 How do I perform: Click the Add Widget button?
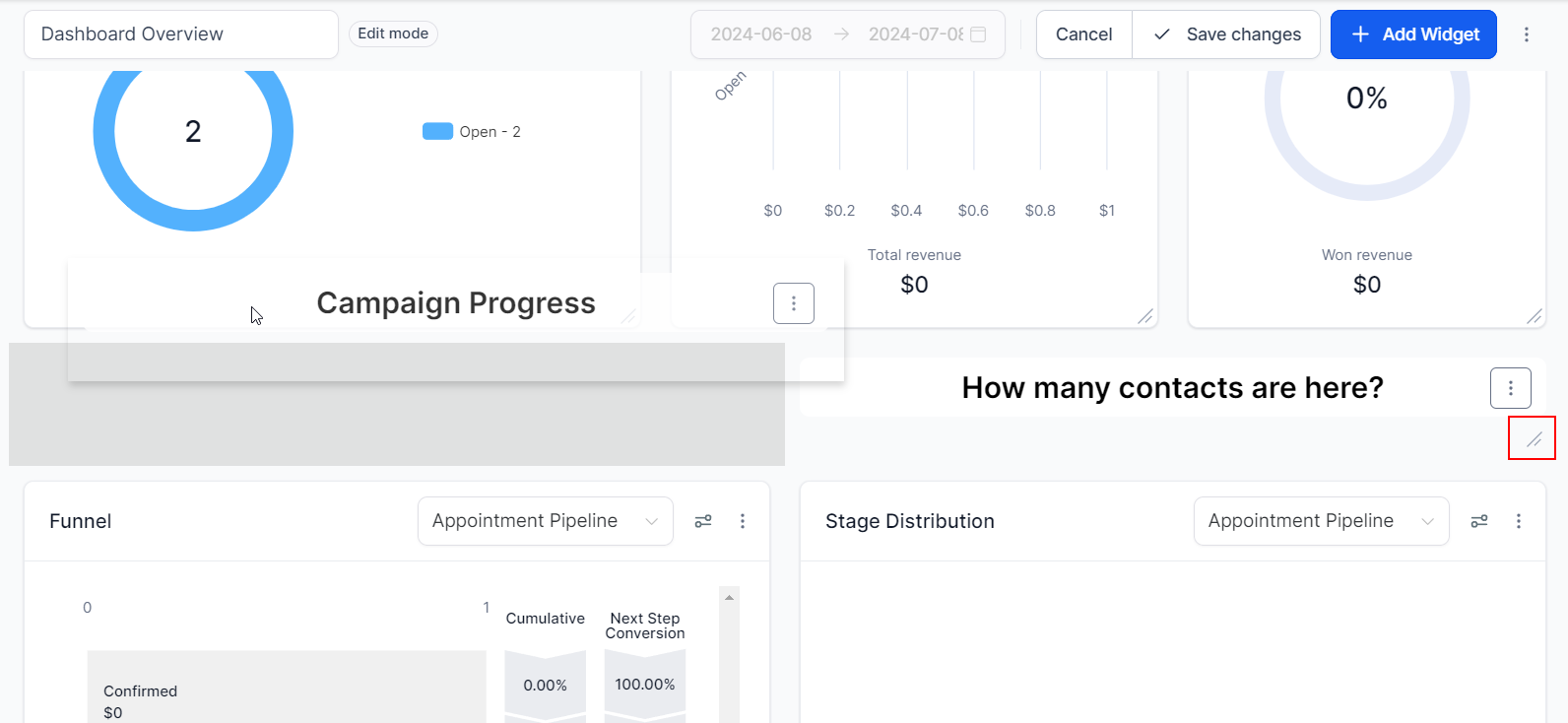coord(1412,34)
